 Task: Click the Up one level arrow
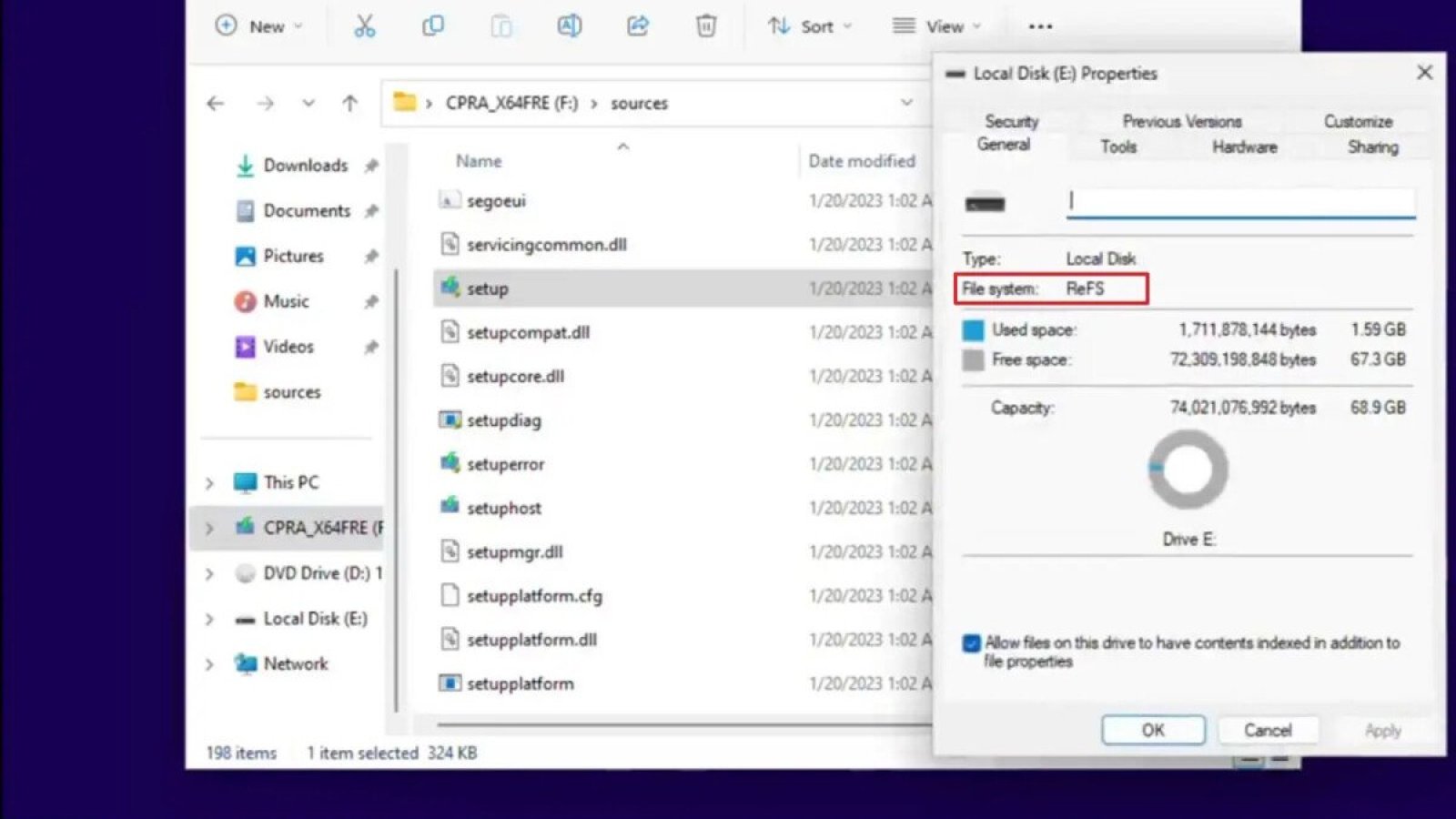coord(350,104)
